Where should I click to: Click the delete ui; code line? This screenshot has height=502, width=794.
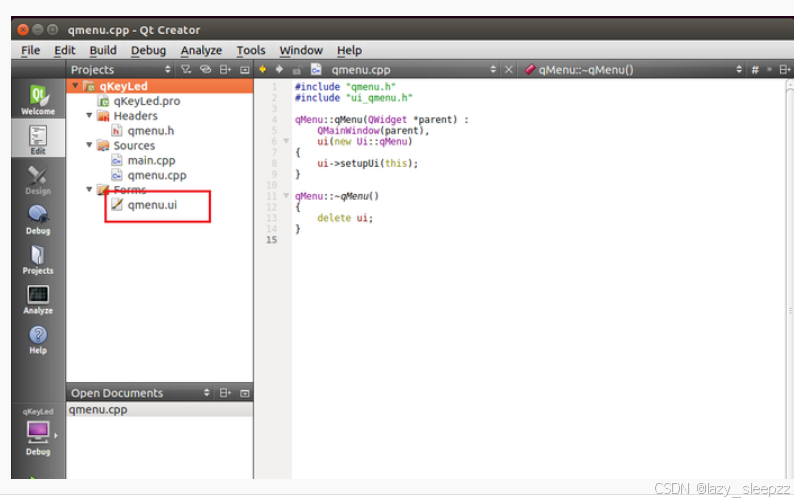pos(345,218)
